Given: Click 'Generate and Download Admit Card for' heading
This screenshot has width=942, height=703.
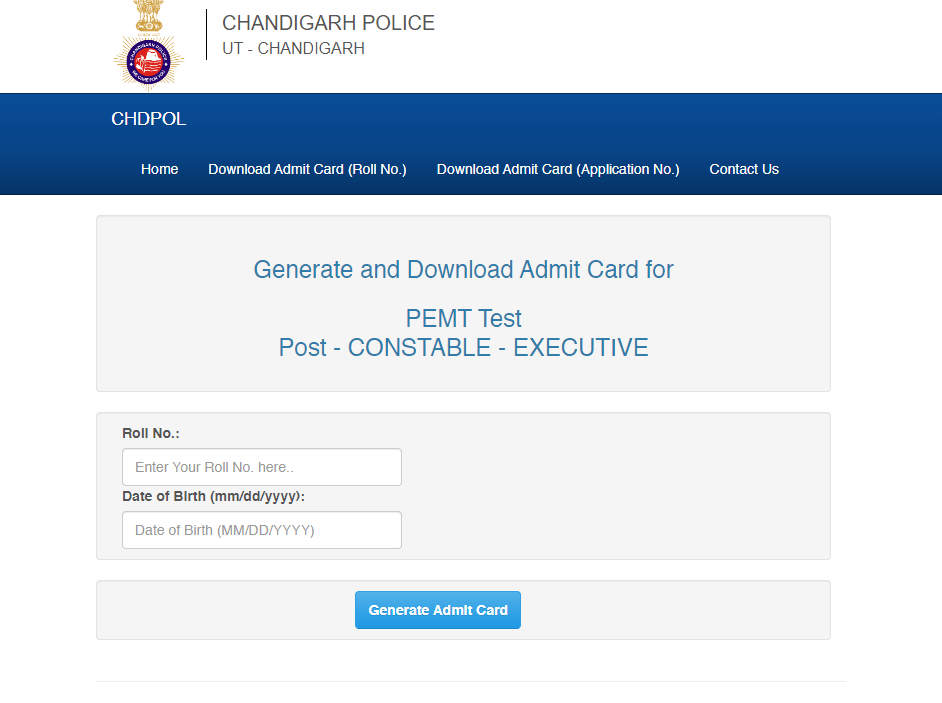Looking at the screenshot, I should coord(463,269).
